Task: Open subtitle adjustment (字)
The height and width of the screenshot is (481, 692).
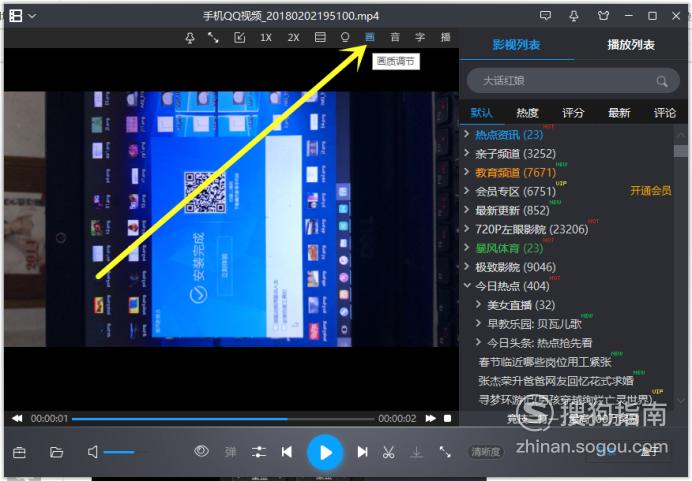Action: tap(420, 37)
